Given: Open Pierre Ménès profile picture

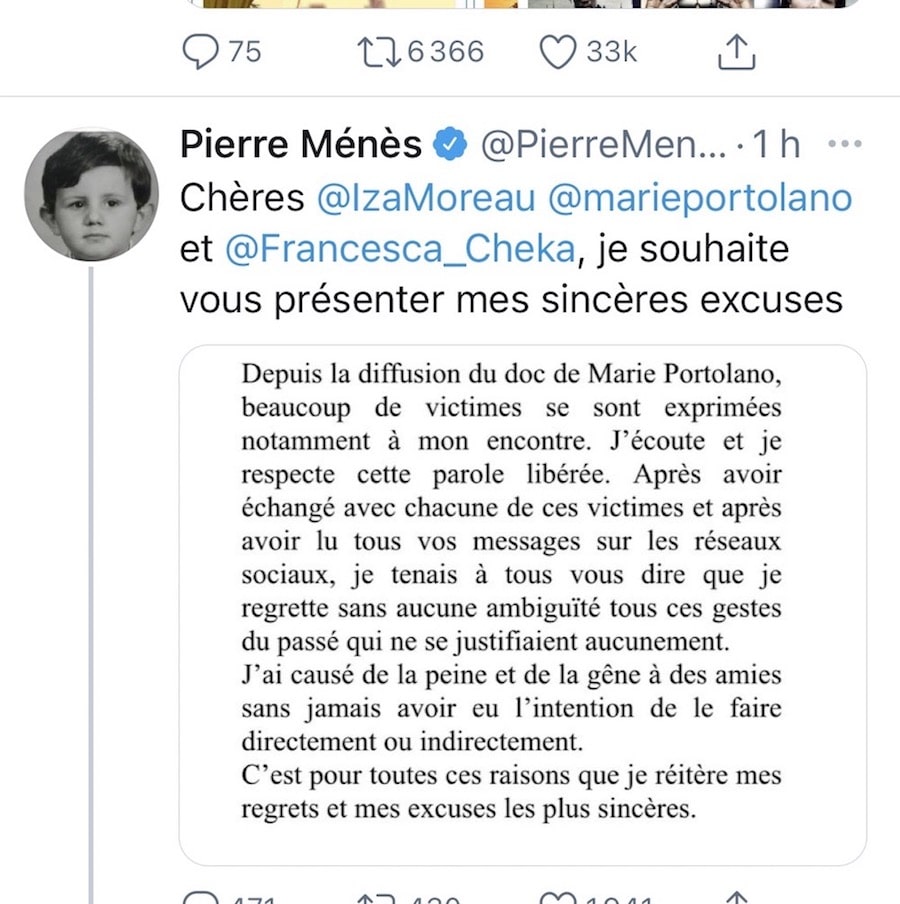Looking at the screenshot, I should [x=91, y=196].
